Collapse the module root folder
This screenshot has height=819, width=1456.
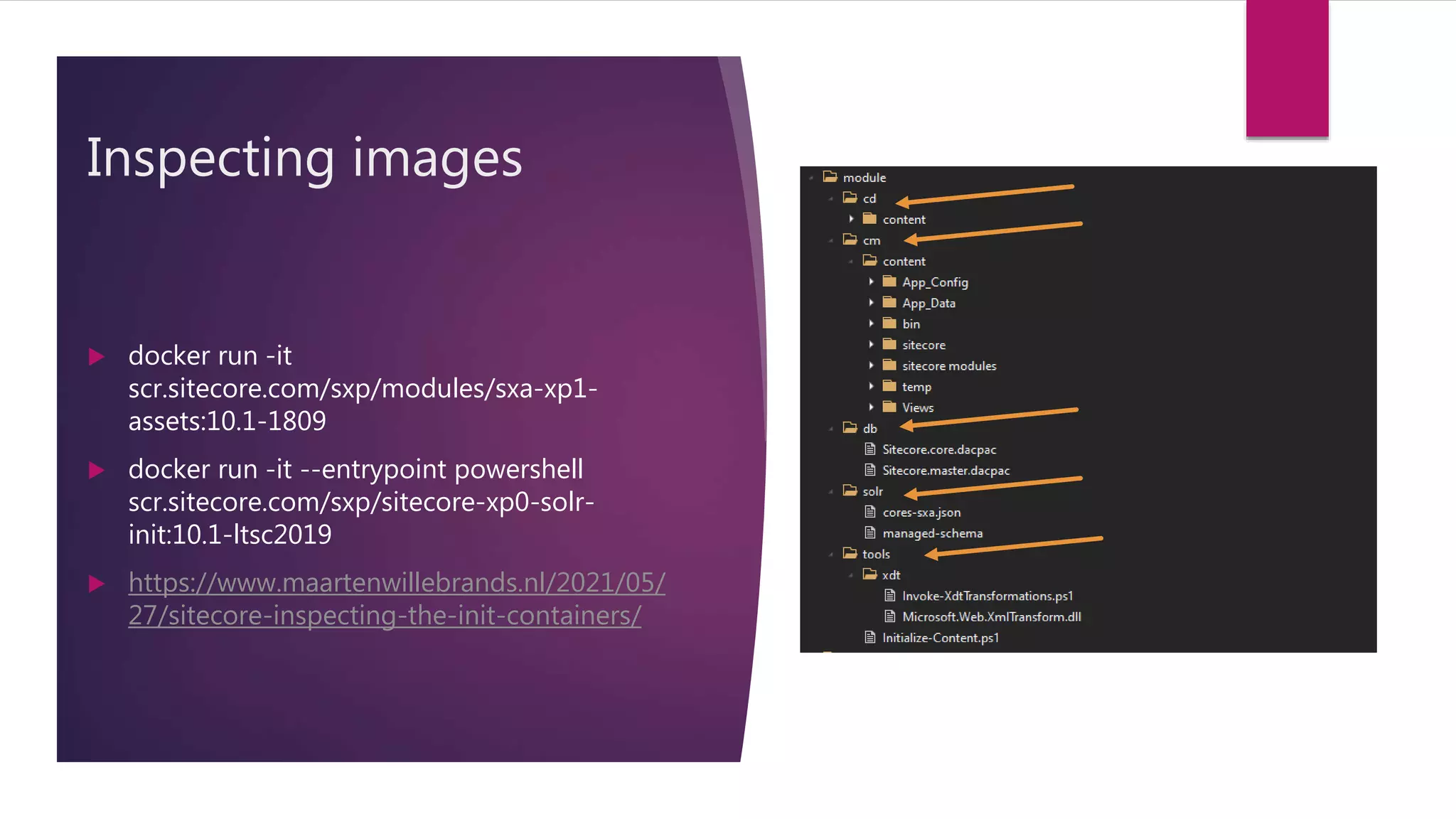811,178
